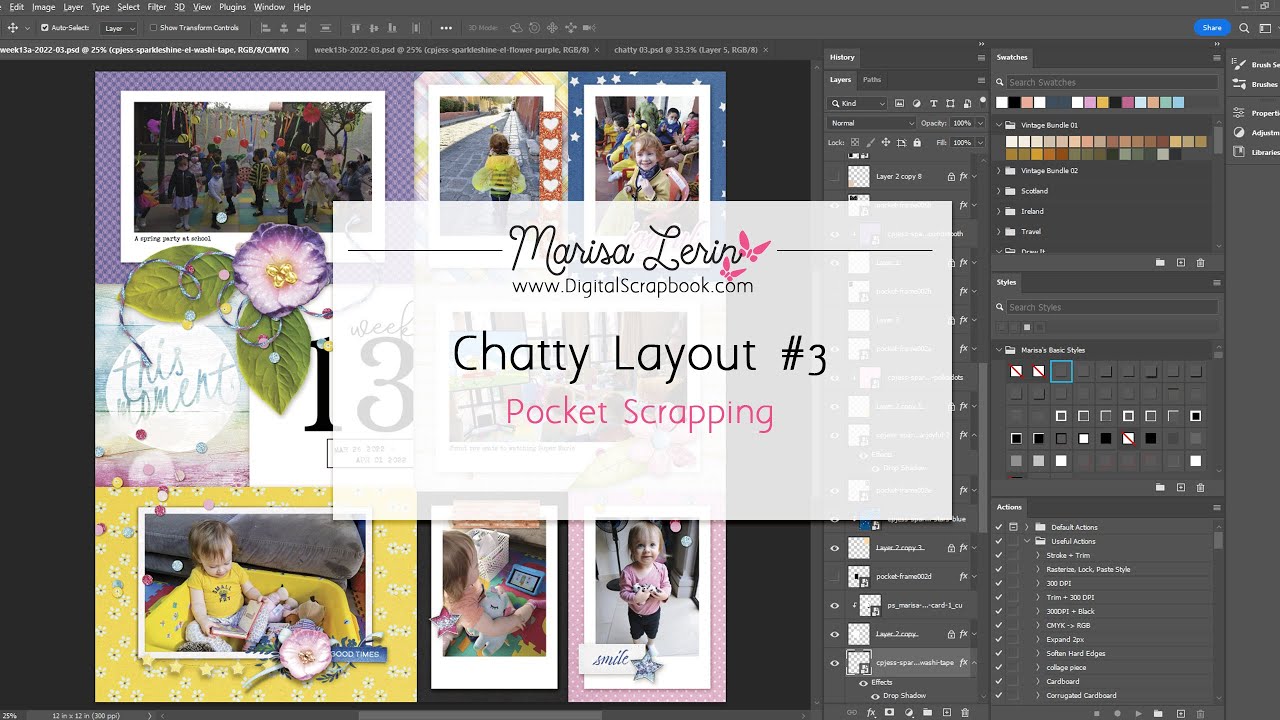Create new action in Actions panel
This screenshot has height=720, width=1280.
pyautogui.click(x=1180, y=713)
